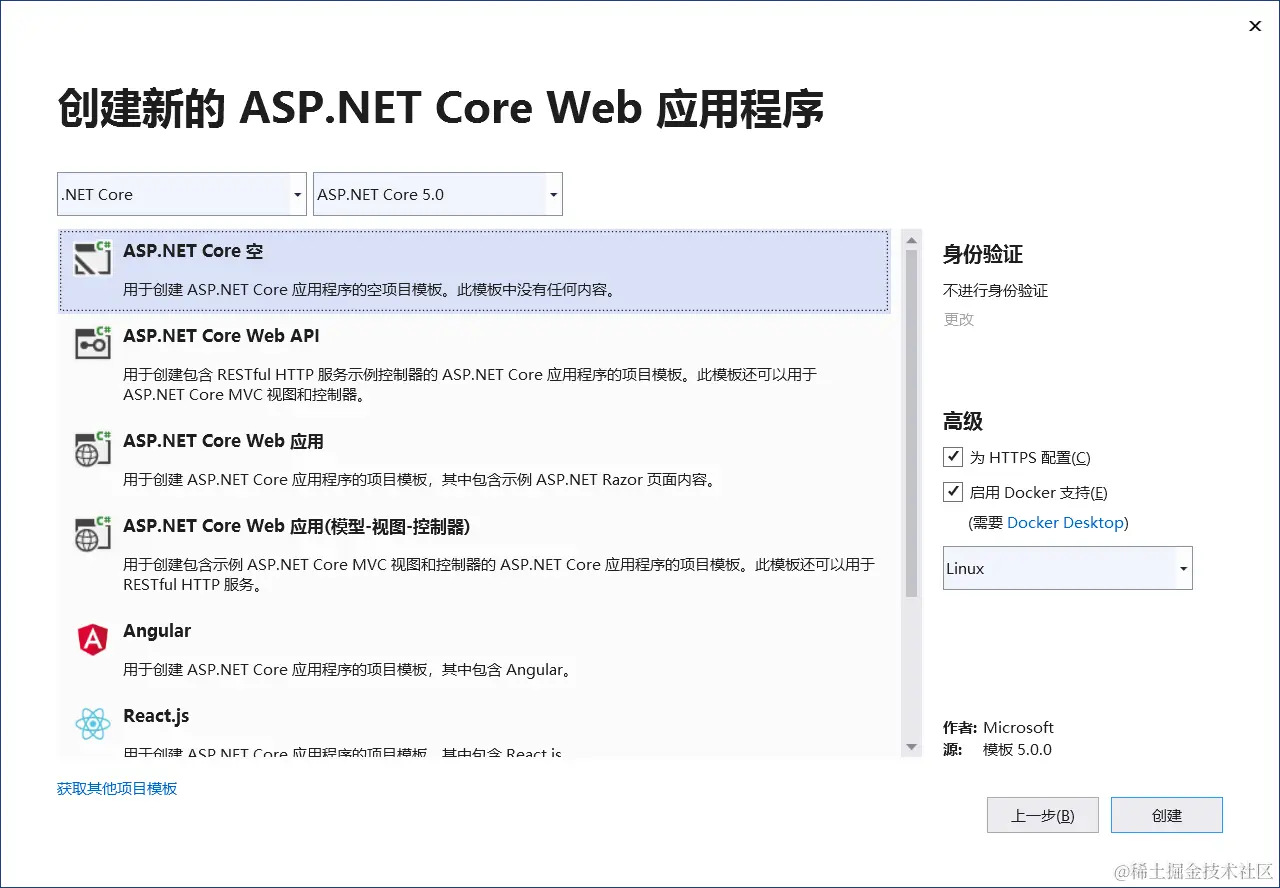
Task: Click the ASP.NET Core Web 应用 globe icon
Action: [x=93, y=448]
